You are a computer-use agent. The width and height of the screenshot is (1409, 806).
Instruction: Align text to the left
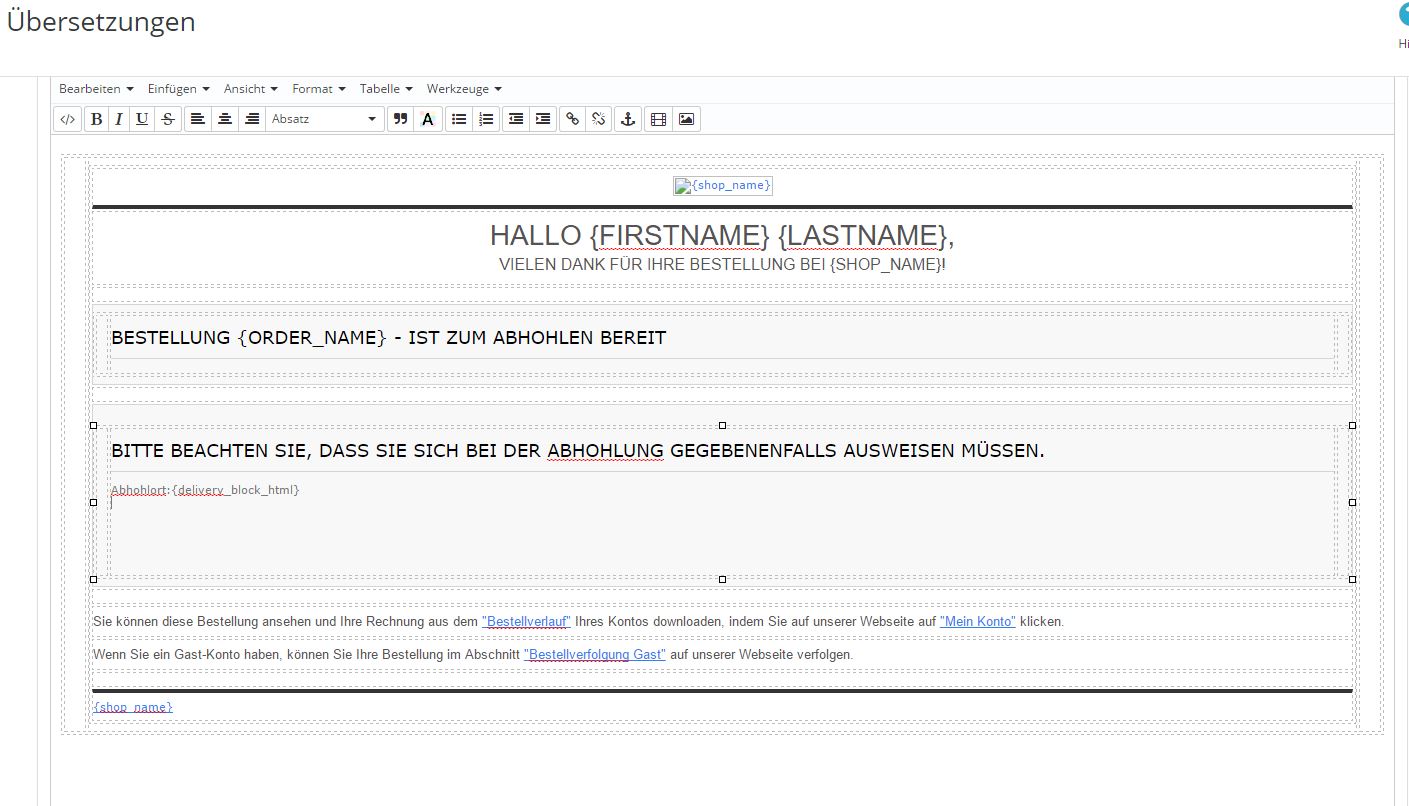198,119
